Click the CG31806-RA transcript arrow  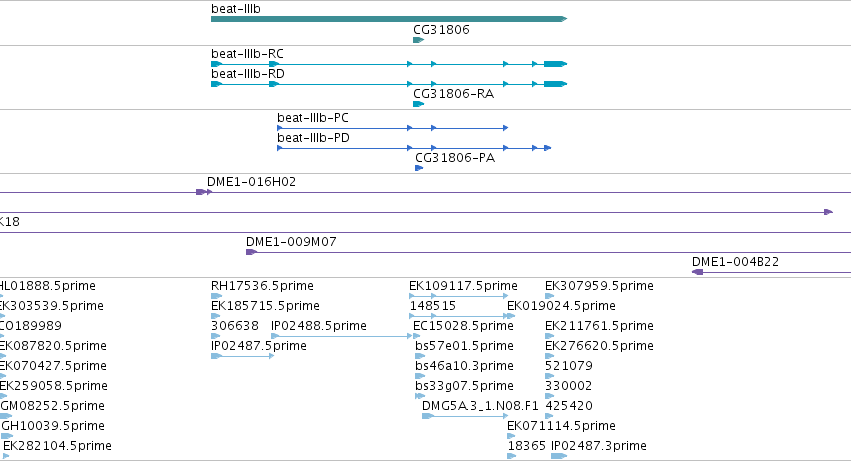[418, 104]
